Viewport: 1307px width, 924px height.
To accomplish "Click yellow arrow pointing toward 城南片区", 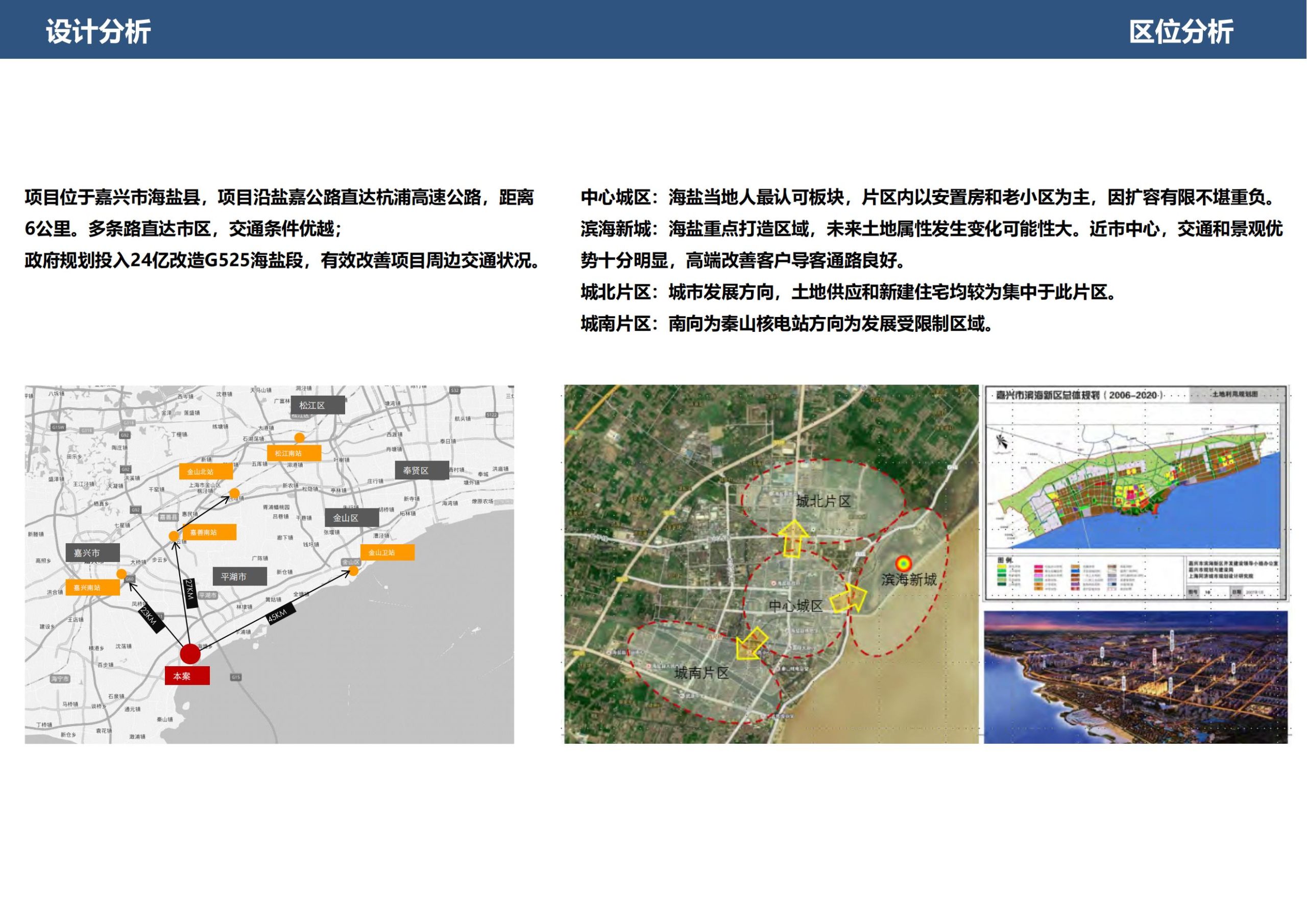I will click(752, 644).
